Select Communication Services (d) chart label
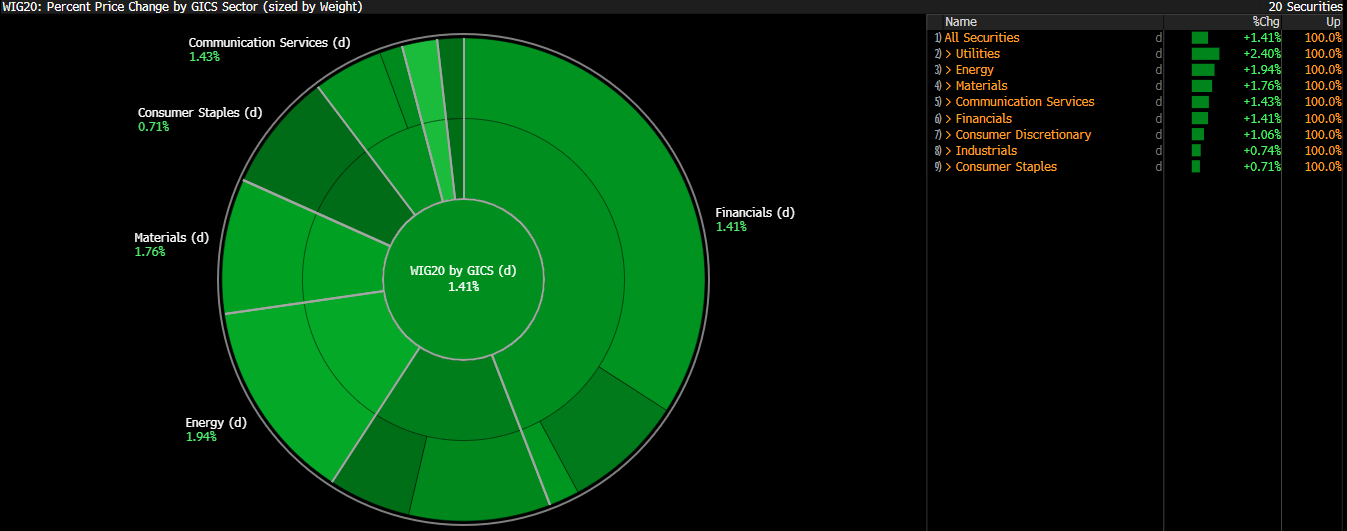 271,43
